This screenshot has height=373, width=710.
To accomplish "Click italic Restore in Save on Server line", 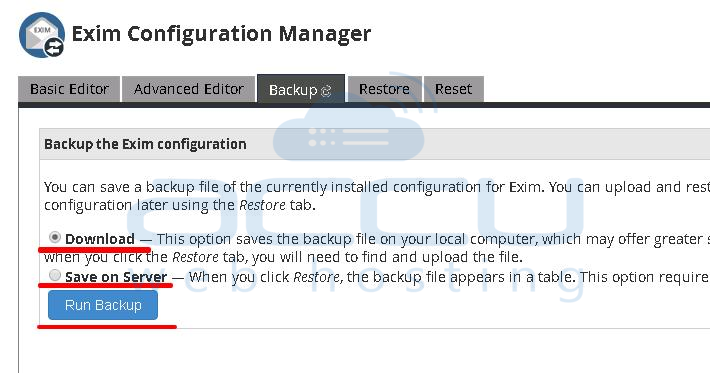I will tap(317, 277).
